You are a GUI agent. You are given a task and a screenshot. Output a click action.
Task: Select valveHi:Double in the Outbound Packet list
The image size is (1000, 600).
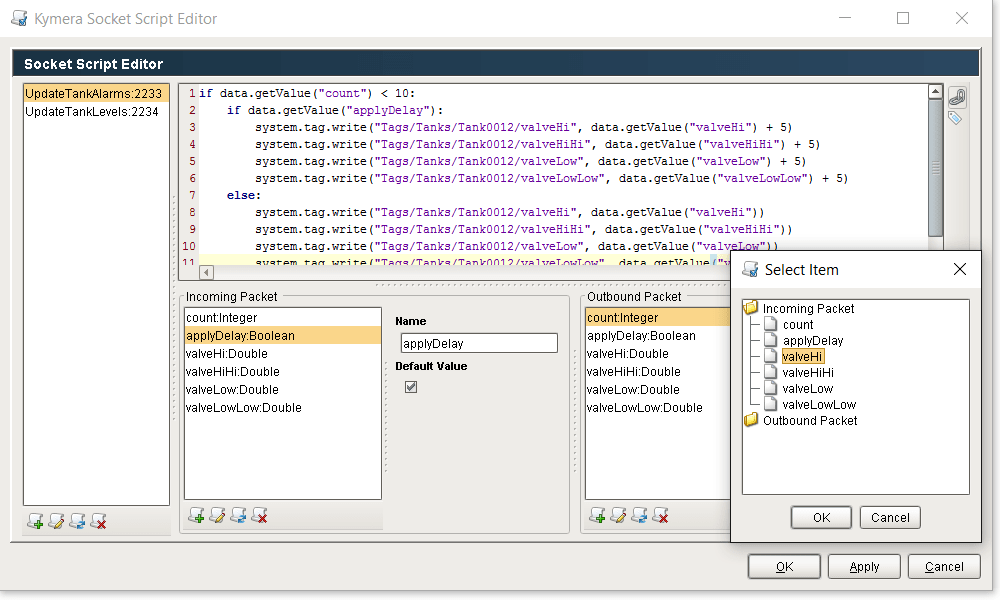658,353
